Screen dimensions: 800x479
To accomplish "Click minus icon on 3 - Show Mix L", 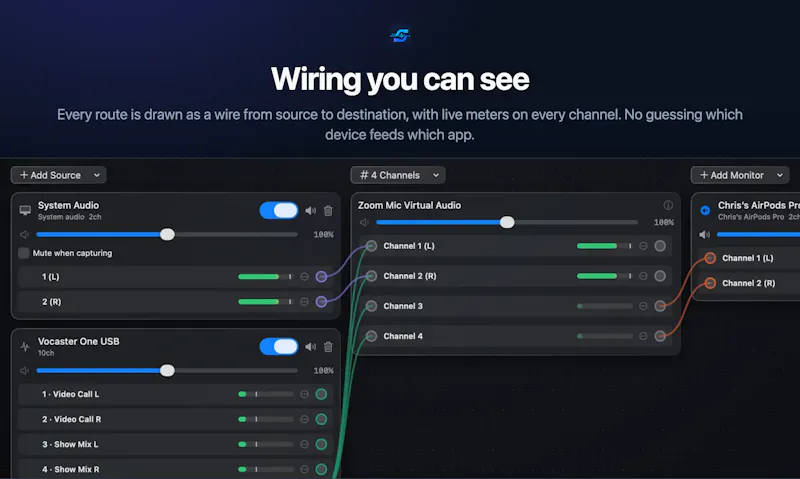I will pos(304,444).
